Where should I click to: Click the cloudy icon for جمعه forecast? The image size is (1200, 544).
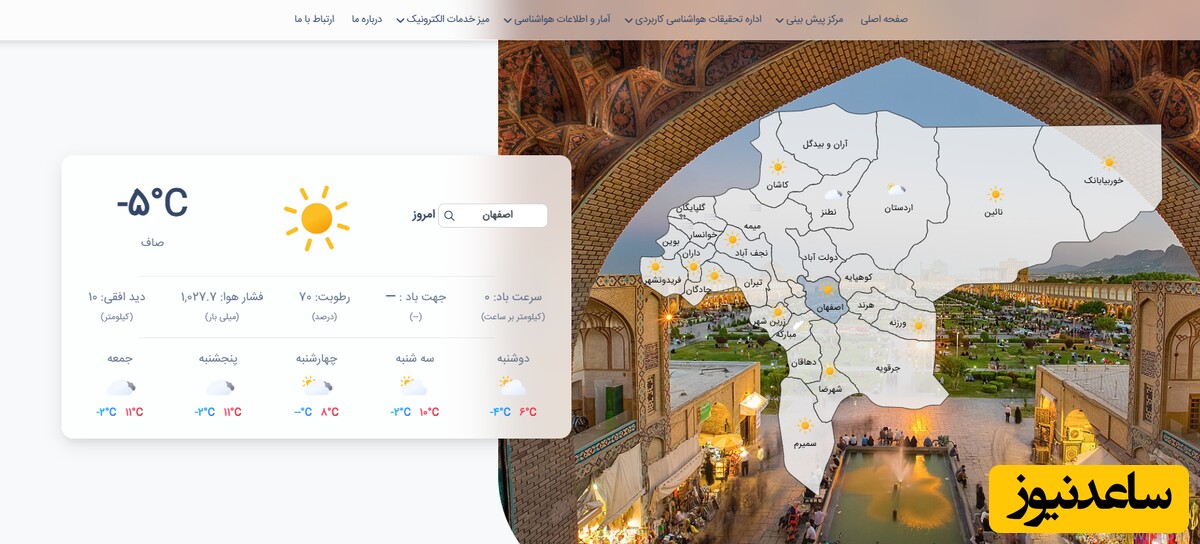(x=120, y=387)
